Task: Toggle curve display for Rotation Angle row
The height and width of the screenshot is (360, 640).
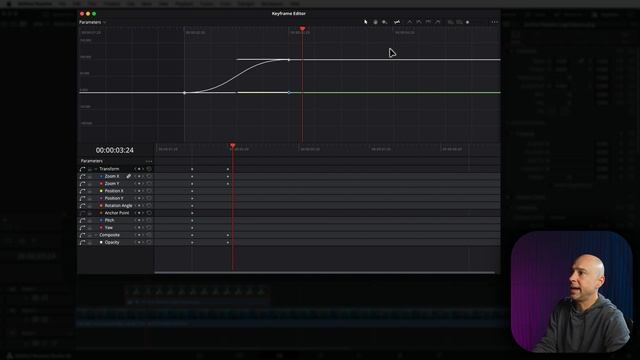Action: coord(82,206)
